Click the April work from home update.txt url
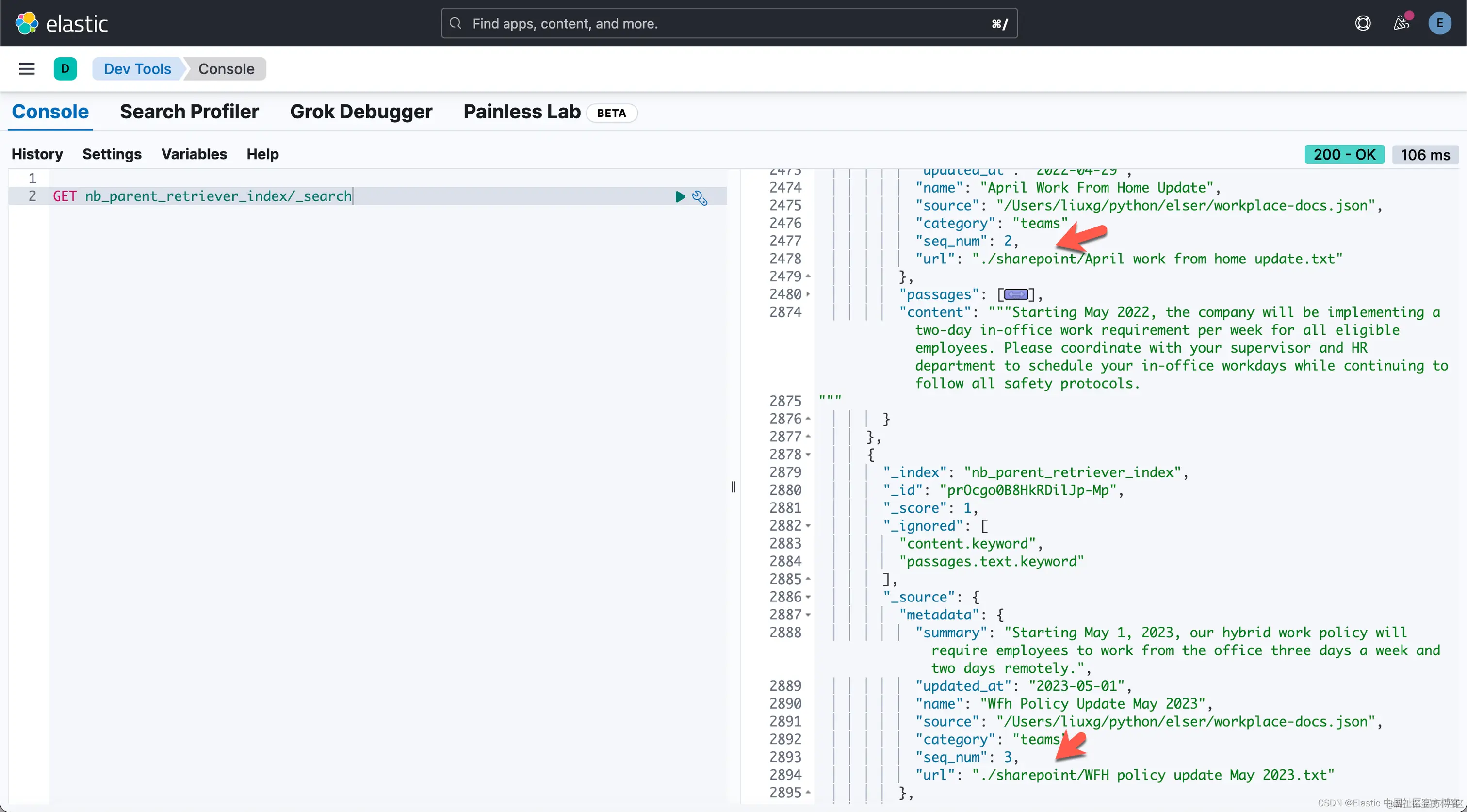This screenshot has width=1467, height=812. tap(1157, 259)
